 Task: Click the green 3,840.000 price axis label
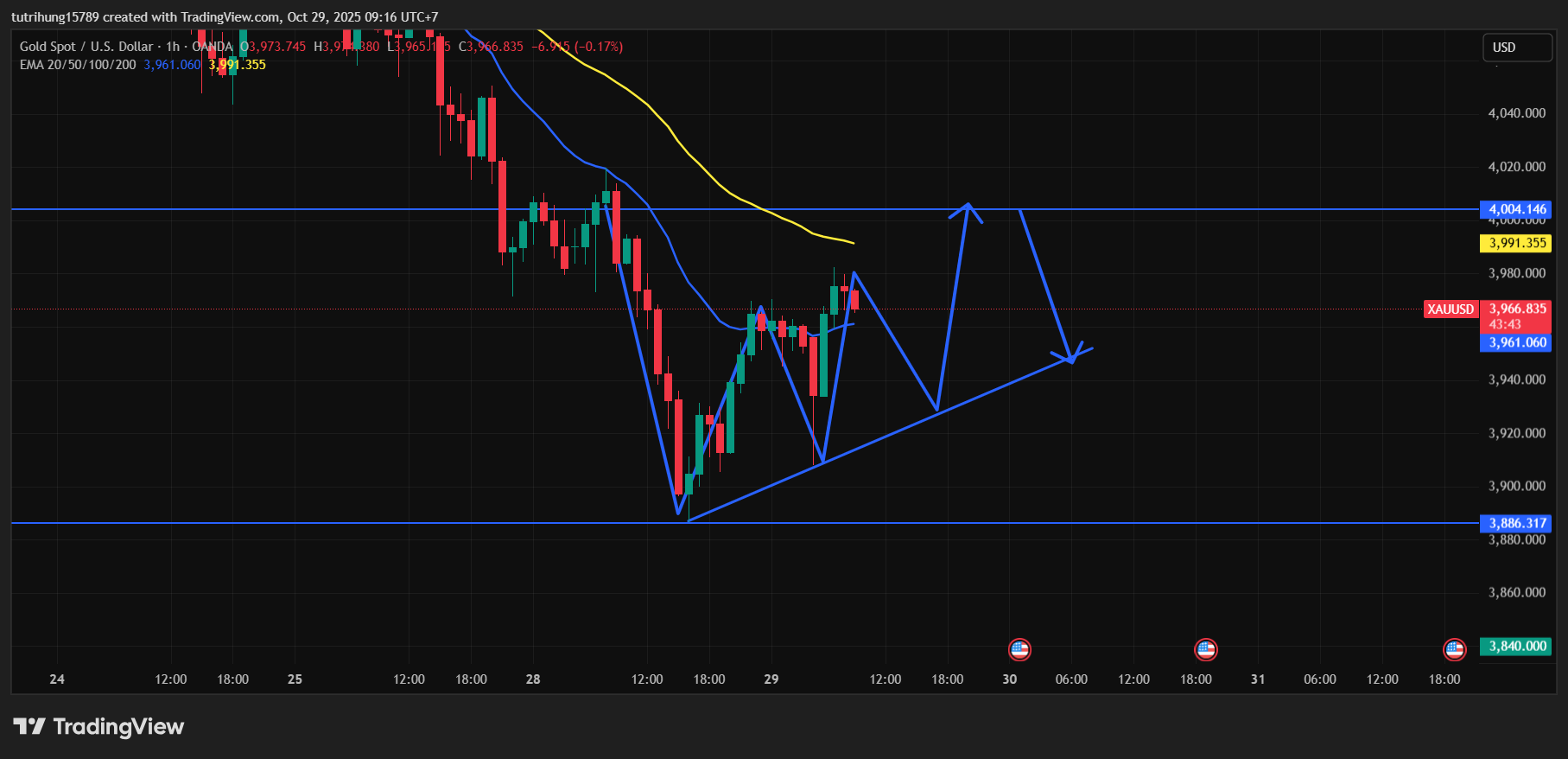point(1516,646)
